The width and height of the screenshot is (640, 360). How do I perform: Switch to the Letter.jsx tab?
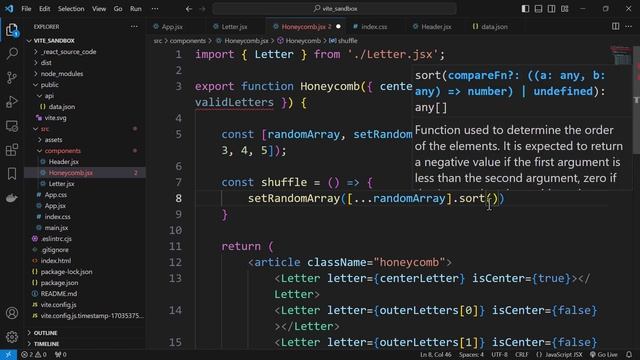tap(235, 27)
